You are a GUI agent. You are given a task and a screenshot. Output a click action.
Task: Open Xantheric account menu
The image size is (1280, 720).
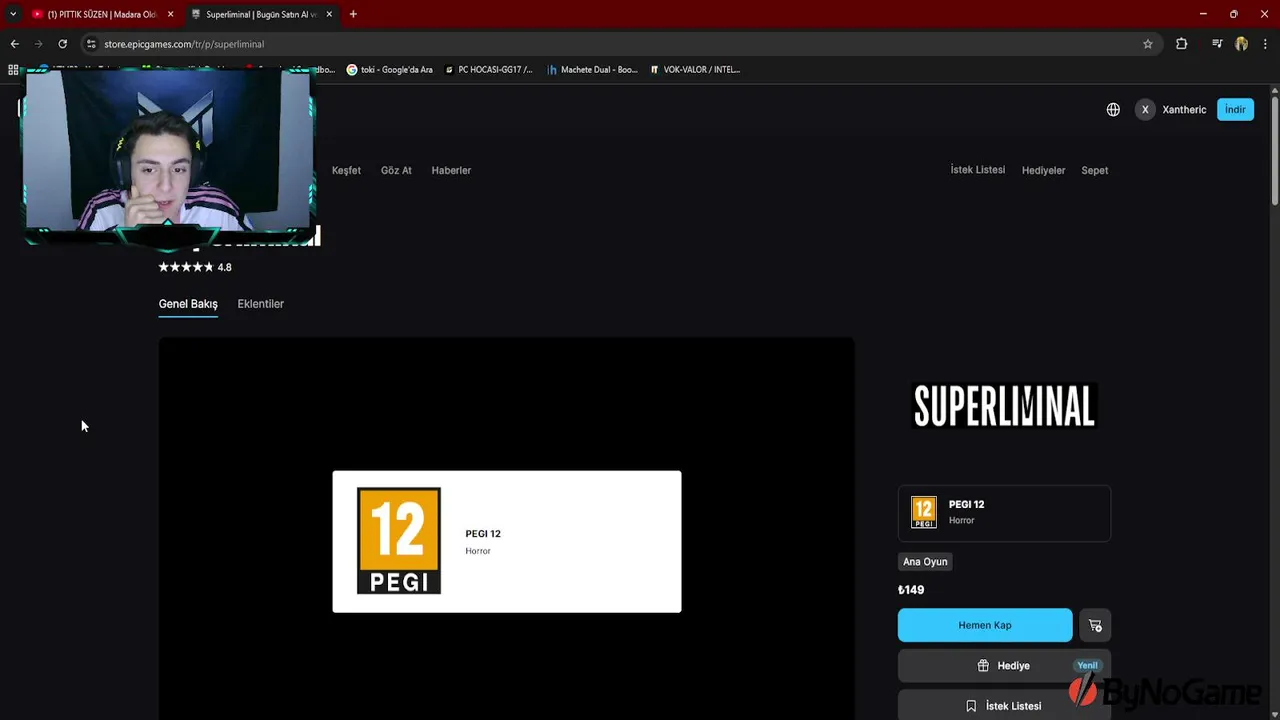point(1171,110)
